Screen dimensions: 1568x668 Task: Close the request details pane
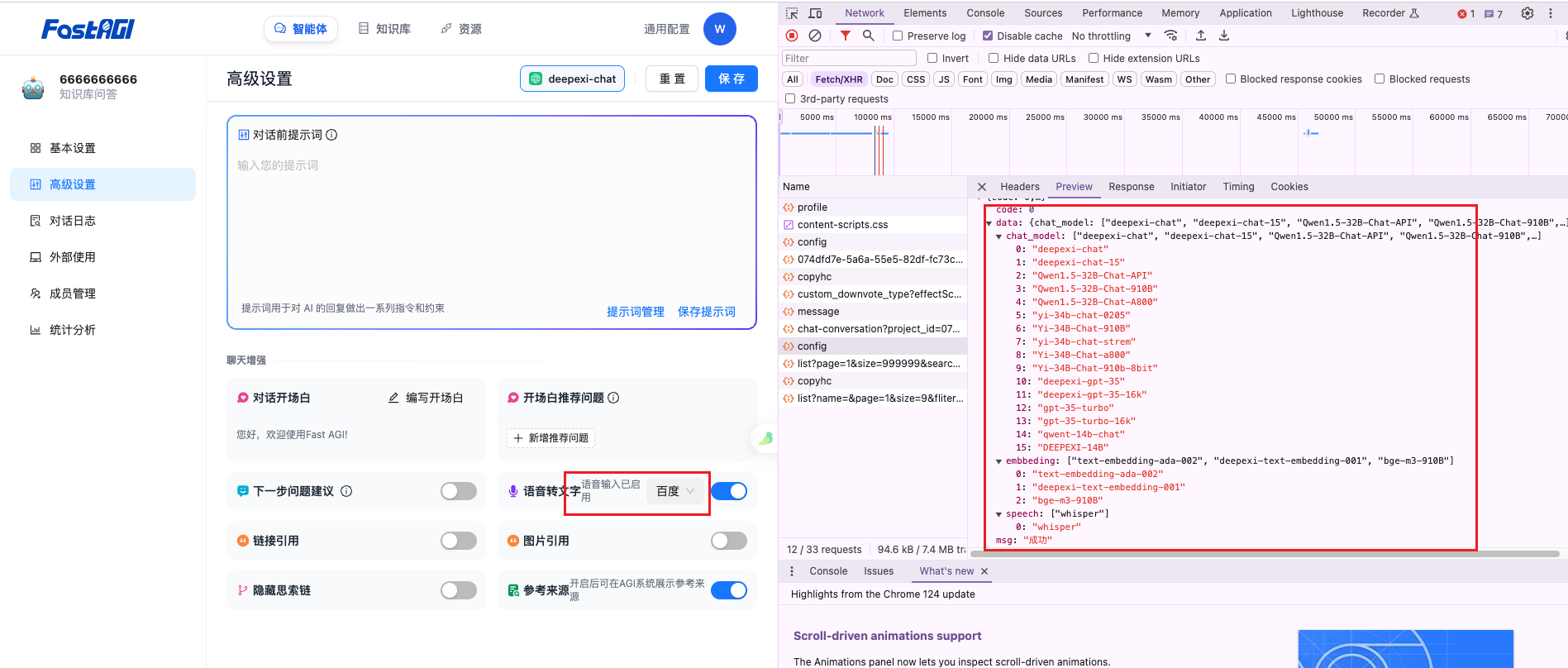tap(982, 187)
